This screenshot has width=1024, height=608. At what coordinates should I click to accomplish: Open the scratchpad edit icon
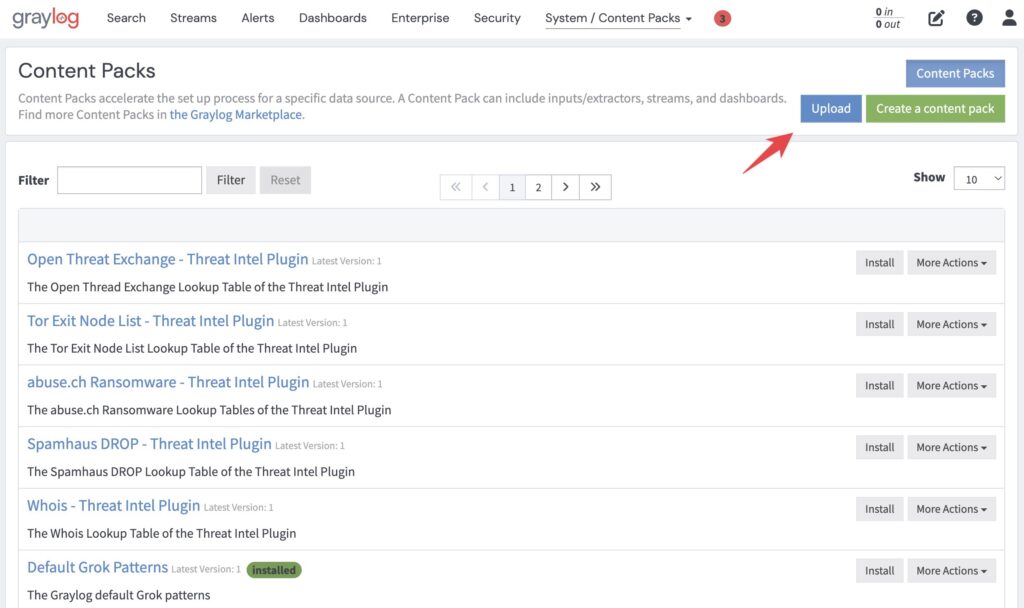[936, 18]
